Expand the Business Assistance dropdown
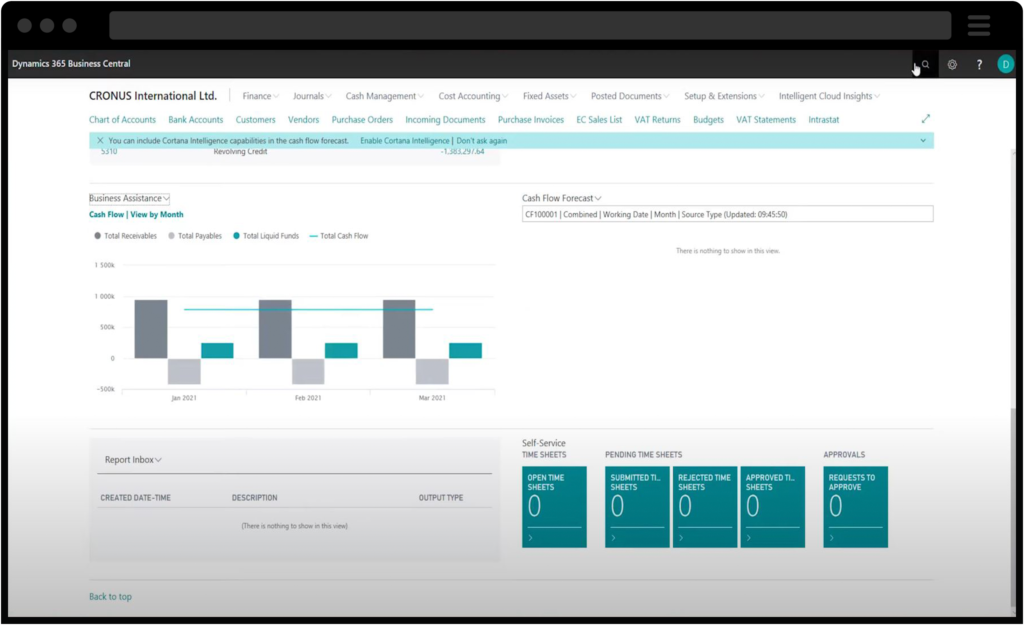Screen dimensions: 1024x625 tap(129, 198)
